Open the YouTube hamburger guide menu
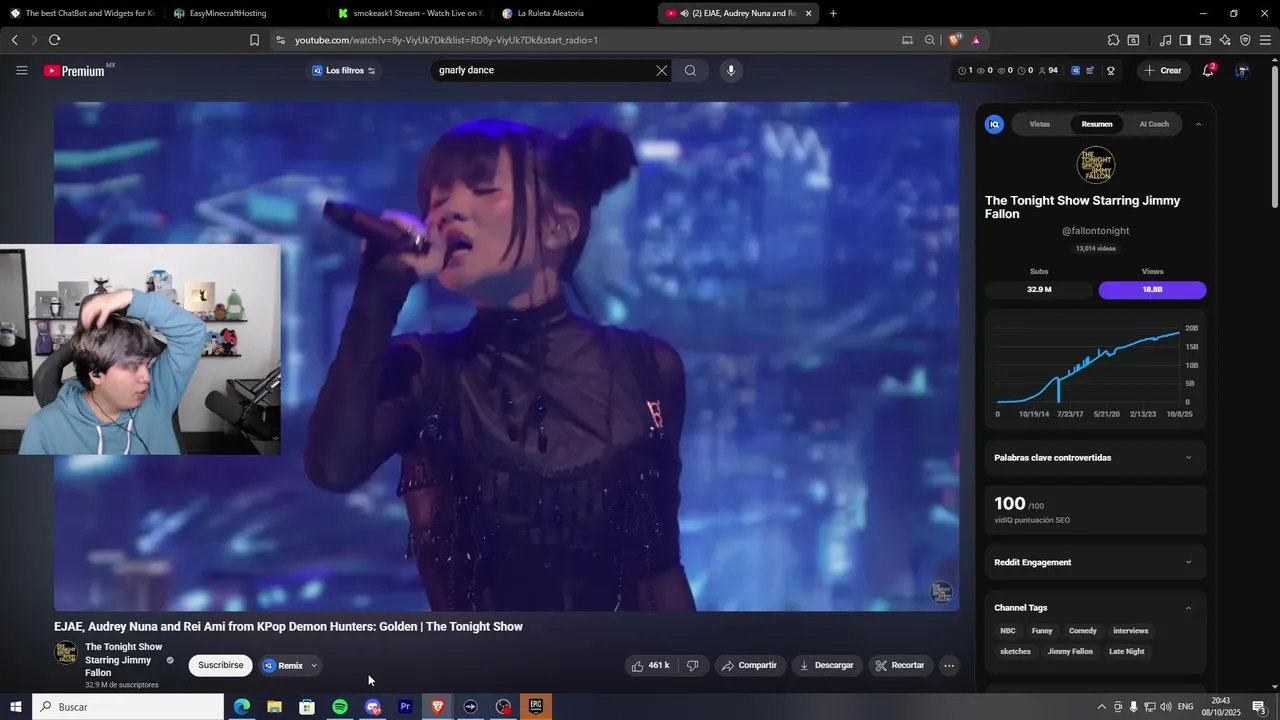The width and height of the screenshot is (1280, 720). coord(21,70)
